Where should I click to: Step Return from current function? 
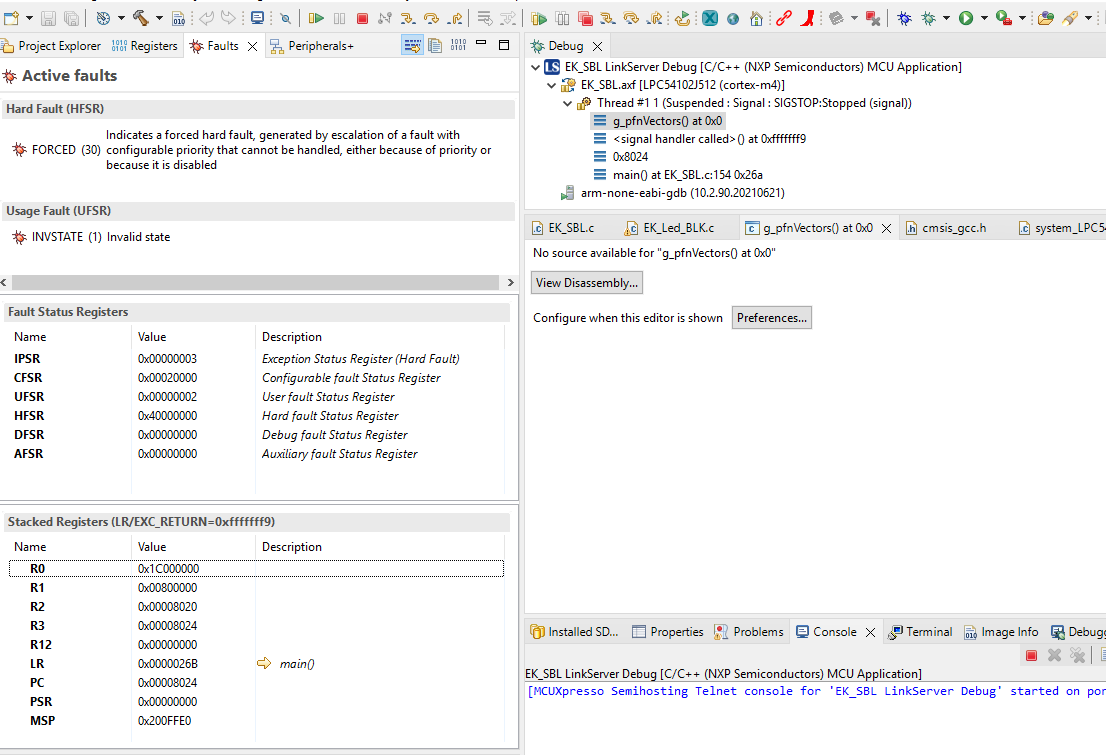point(454,17)
